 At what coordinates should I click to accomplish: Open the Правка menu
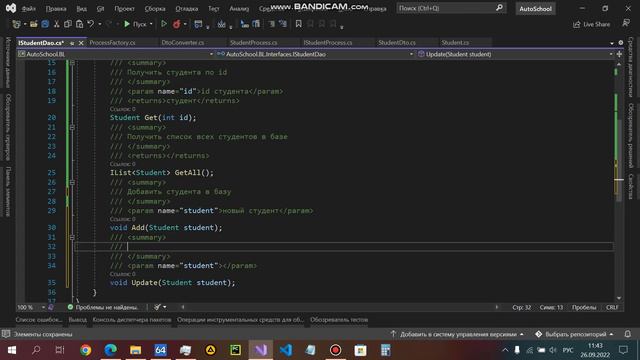[x=56, y=8]
